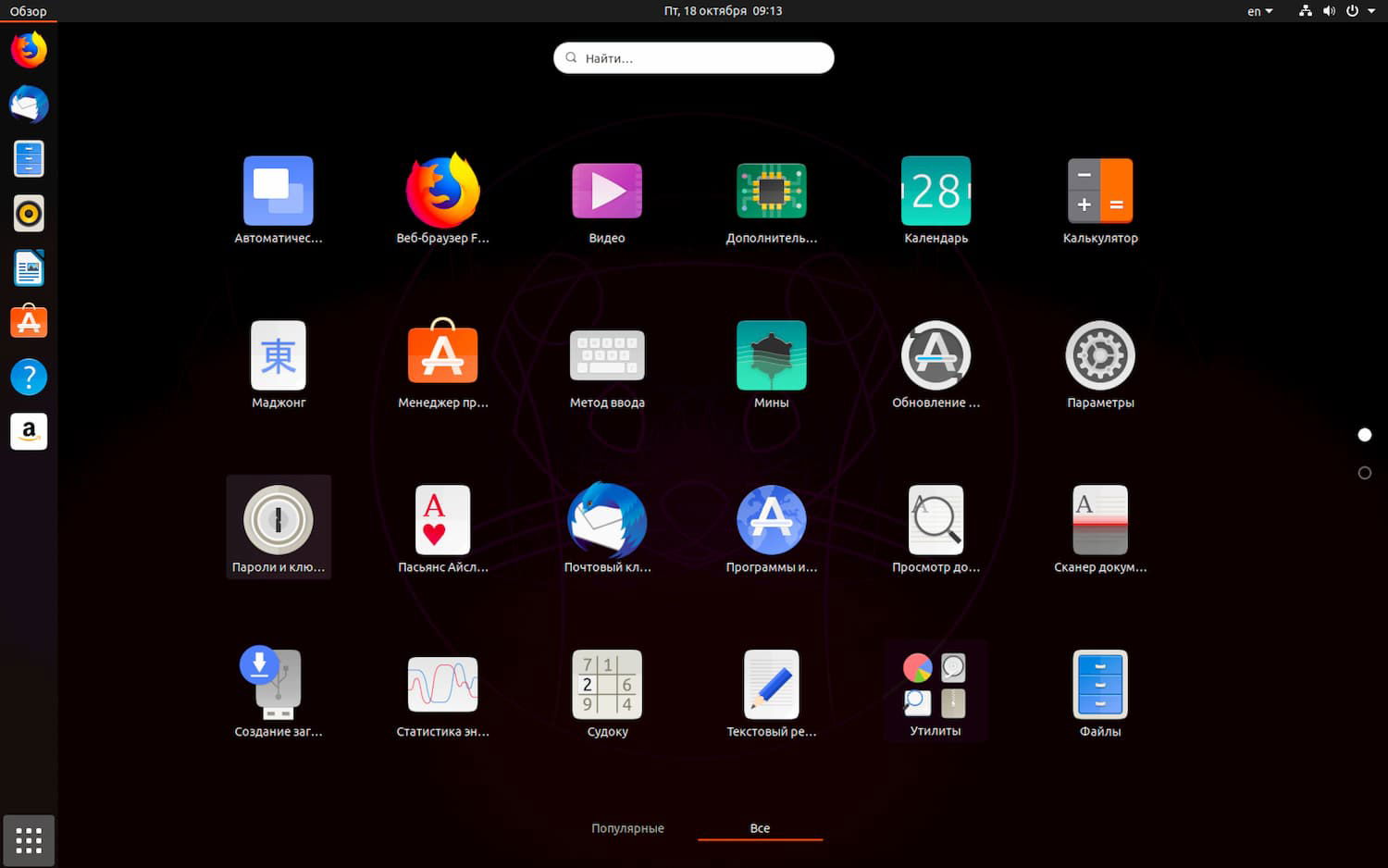Open Amazon shortcut in the dock

coord(28,431)
